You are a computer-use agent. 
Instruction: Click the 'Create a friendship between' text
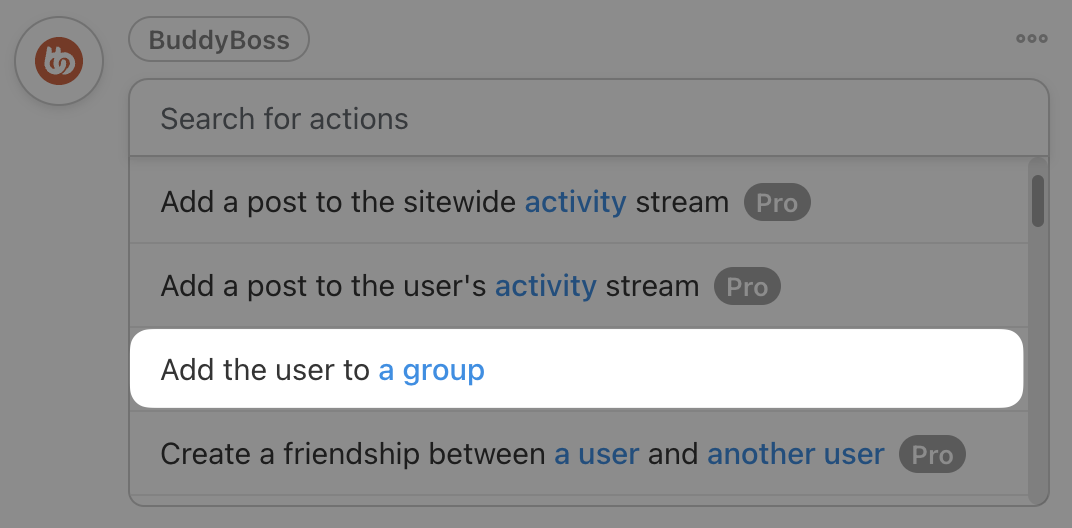click(353, 454)
